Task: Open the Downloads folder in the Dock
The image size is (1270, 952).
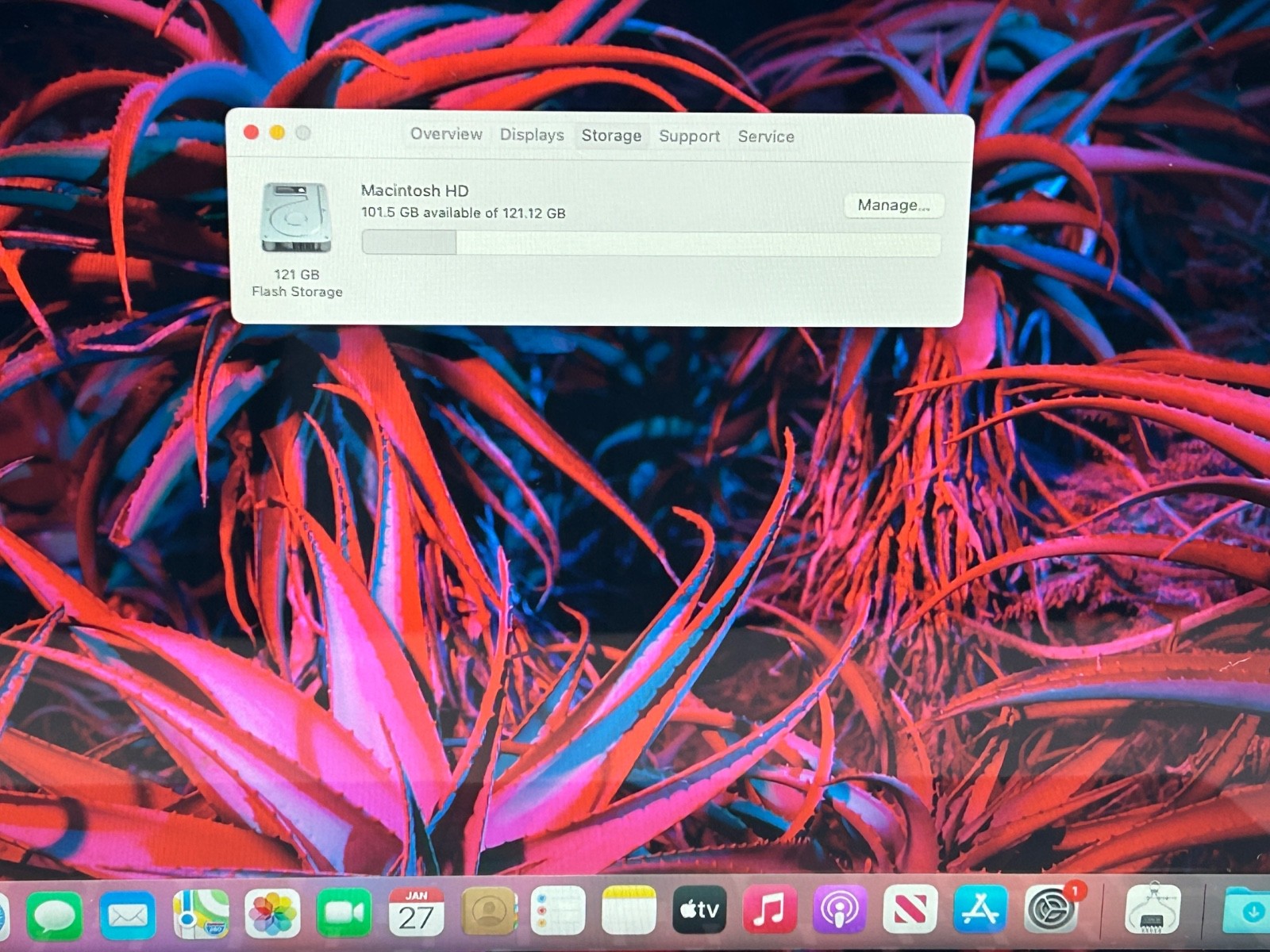Action: coord(1248,910)
